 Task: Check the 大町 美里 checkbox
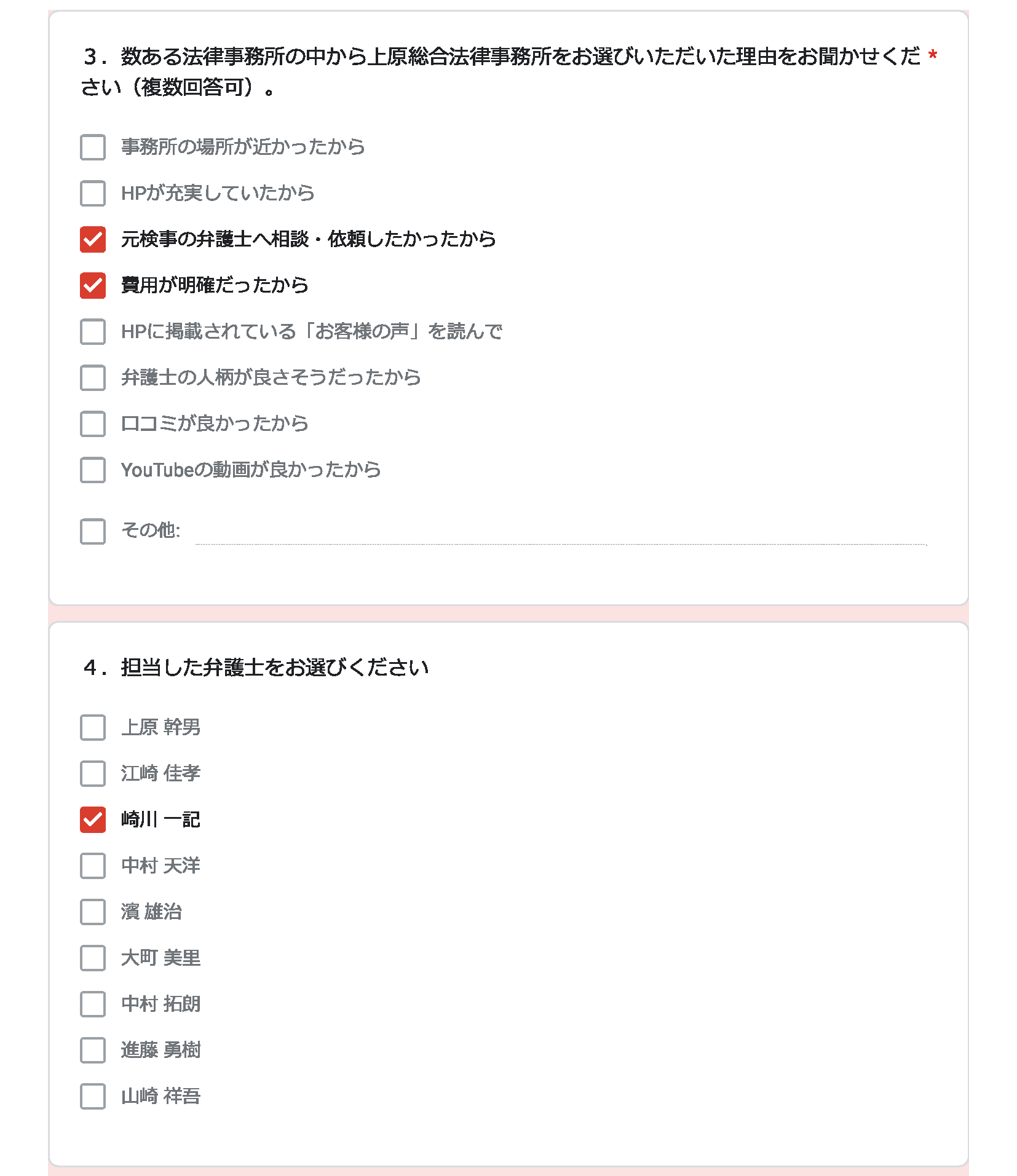click(93, 958)
